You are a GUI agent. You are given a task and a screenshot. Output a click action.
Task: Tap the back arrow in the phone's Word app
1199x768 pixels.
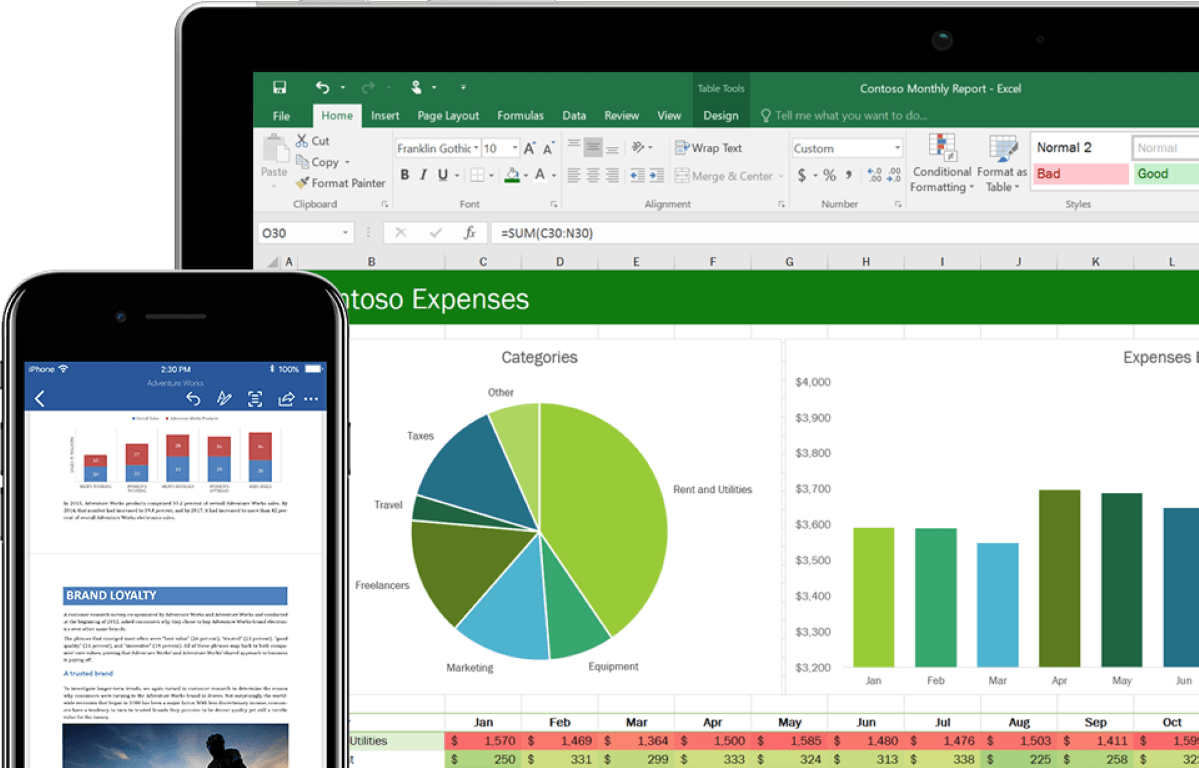pos(40,399)
